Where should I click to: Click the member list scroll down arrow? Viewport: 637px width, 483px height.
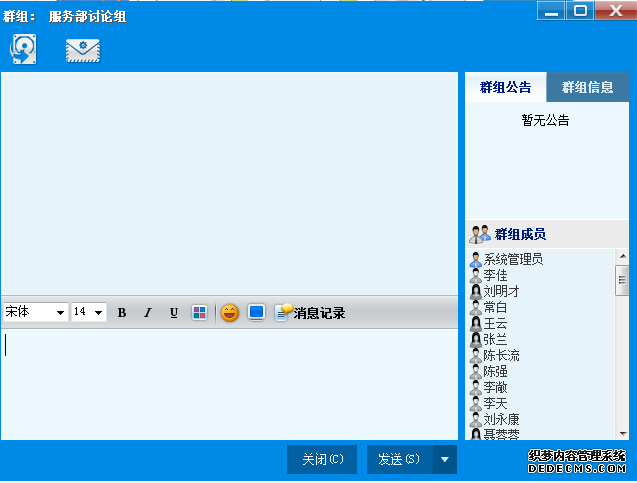(622, 433)
